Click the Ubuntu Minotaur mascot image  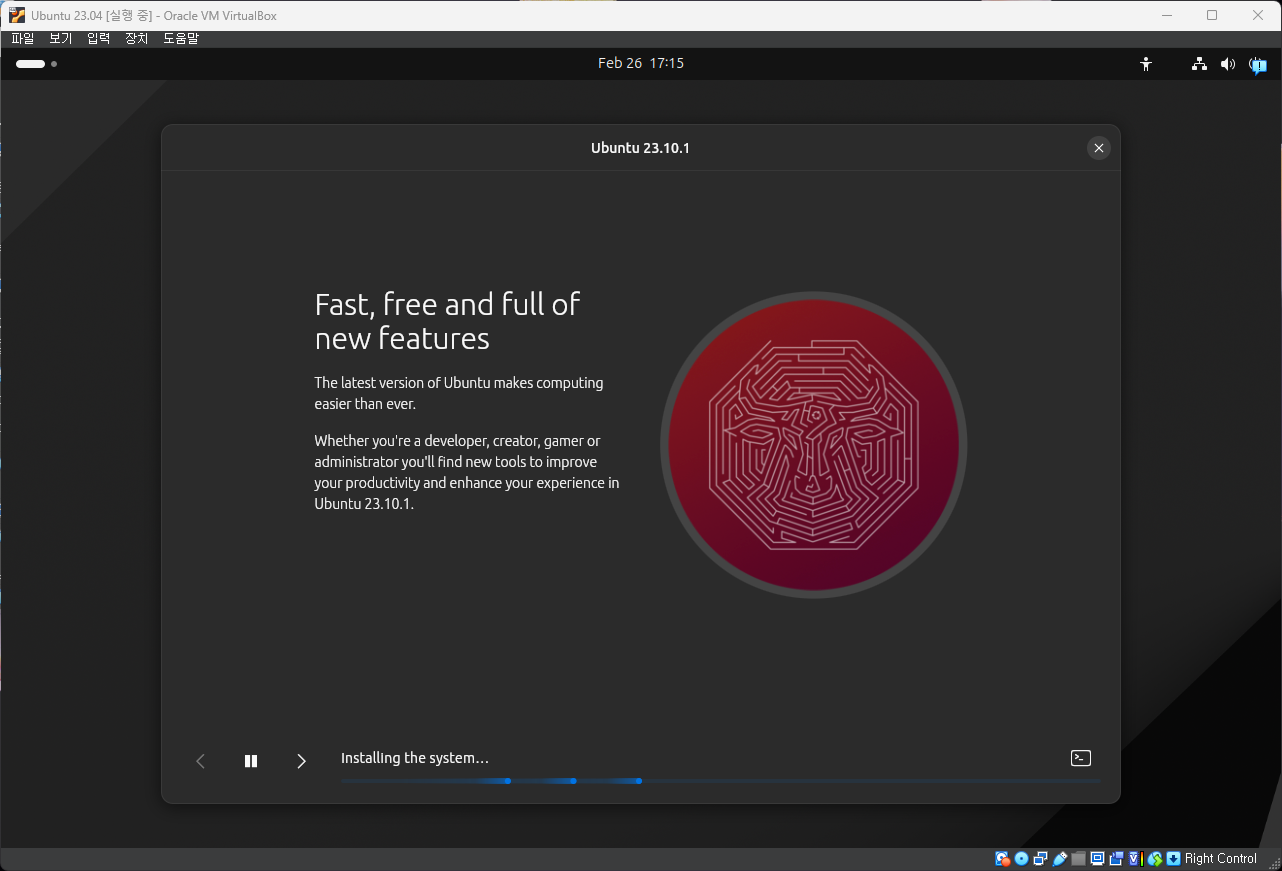(x=813, y=445)
